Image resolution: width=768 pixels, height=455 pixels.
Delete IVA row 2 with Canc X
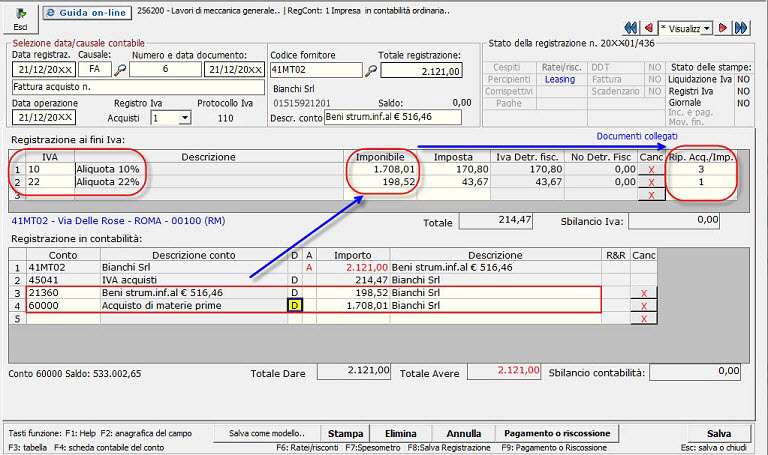(x=651, y=182)
